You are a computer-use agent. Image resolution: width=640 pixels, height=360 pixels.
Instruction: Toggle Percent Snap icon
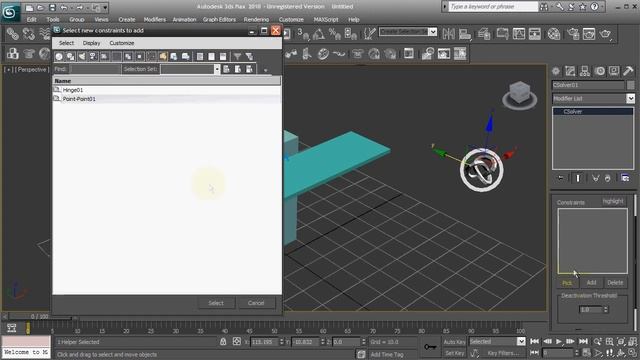(335, 33)
